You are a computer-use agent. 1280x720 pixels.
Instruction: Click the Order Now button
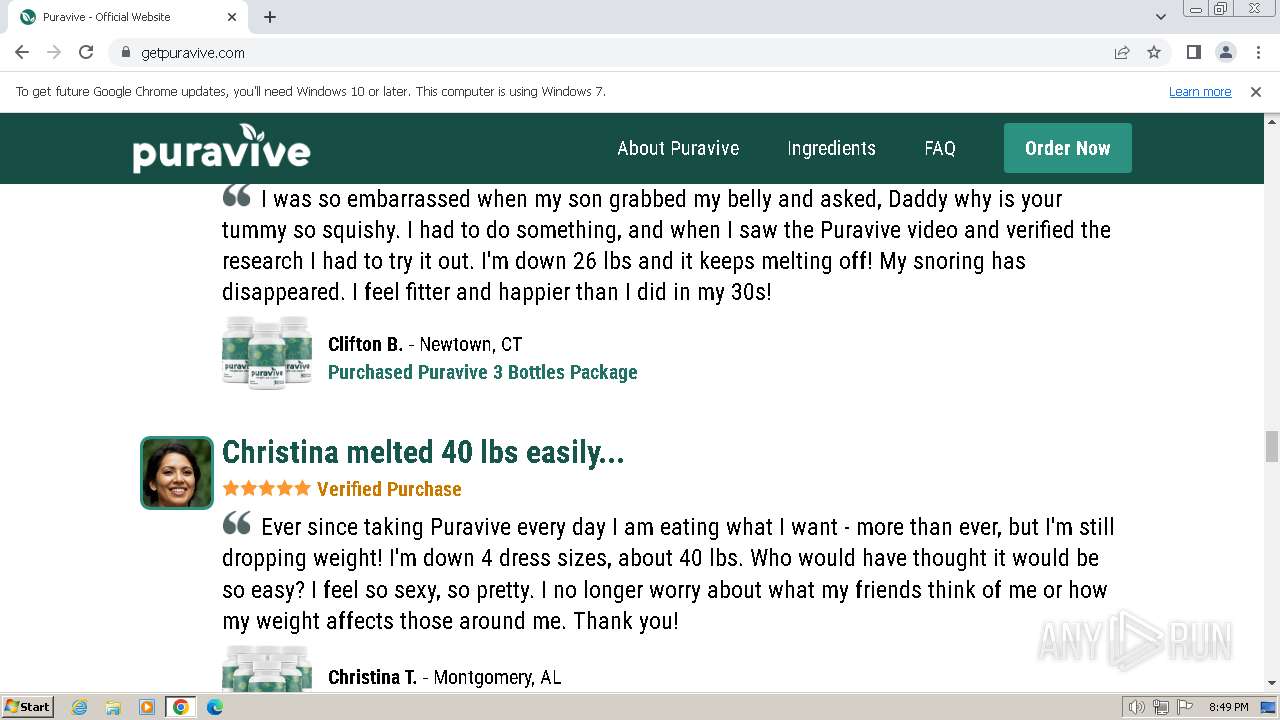tap(1068, 148)
